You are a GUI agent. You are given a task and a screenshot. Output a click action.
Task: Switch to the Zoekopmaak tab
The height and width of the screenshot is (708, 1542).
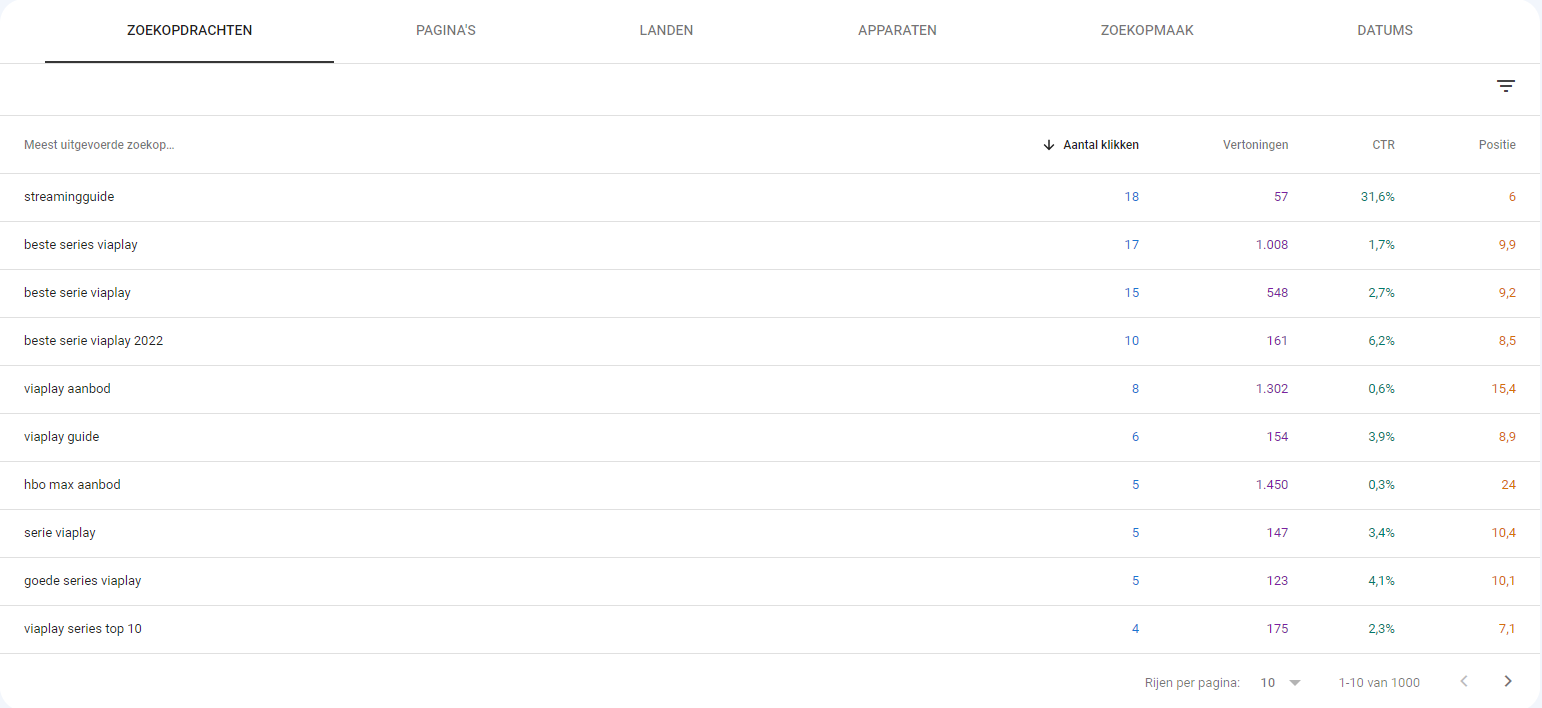1147,31
